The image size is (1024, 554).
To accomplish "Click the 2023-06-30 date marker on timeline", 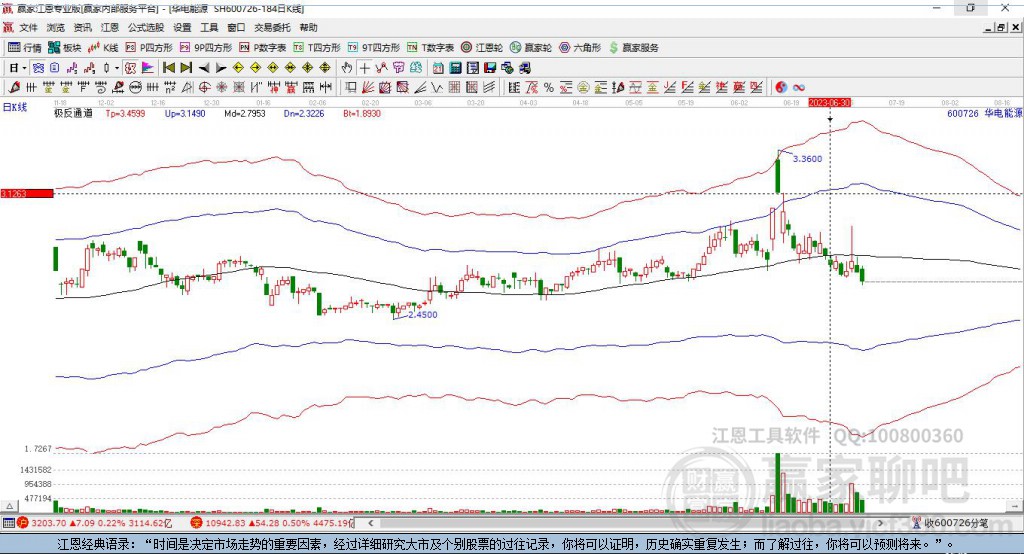I will click(829, 102).
